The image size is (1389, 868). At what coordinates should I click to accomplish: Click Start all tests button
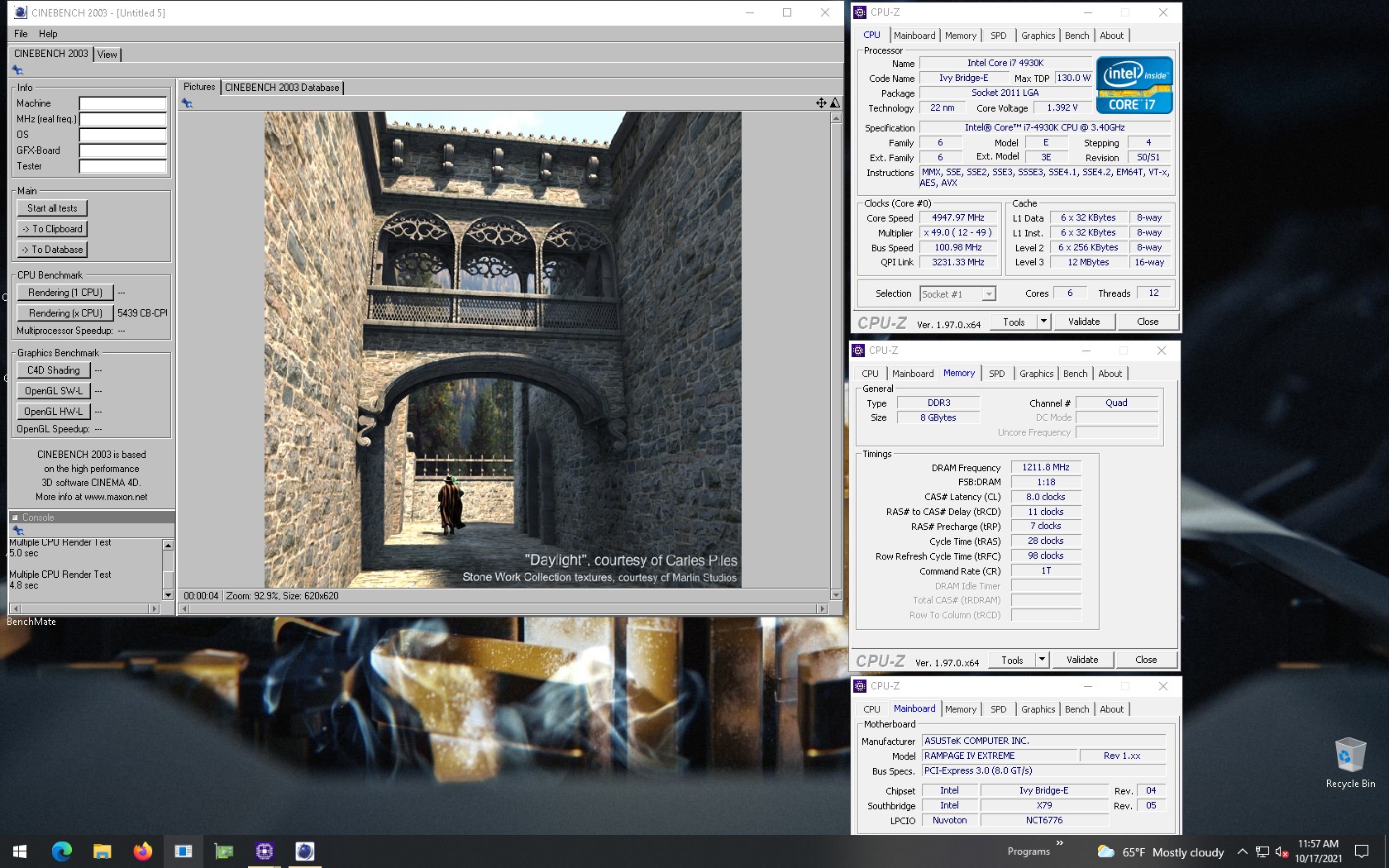pos(52,208)
